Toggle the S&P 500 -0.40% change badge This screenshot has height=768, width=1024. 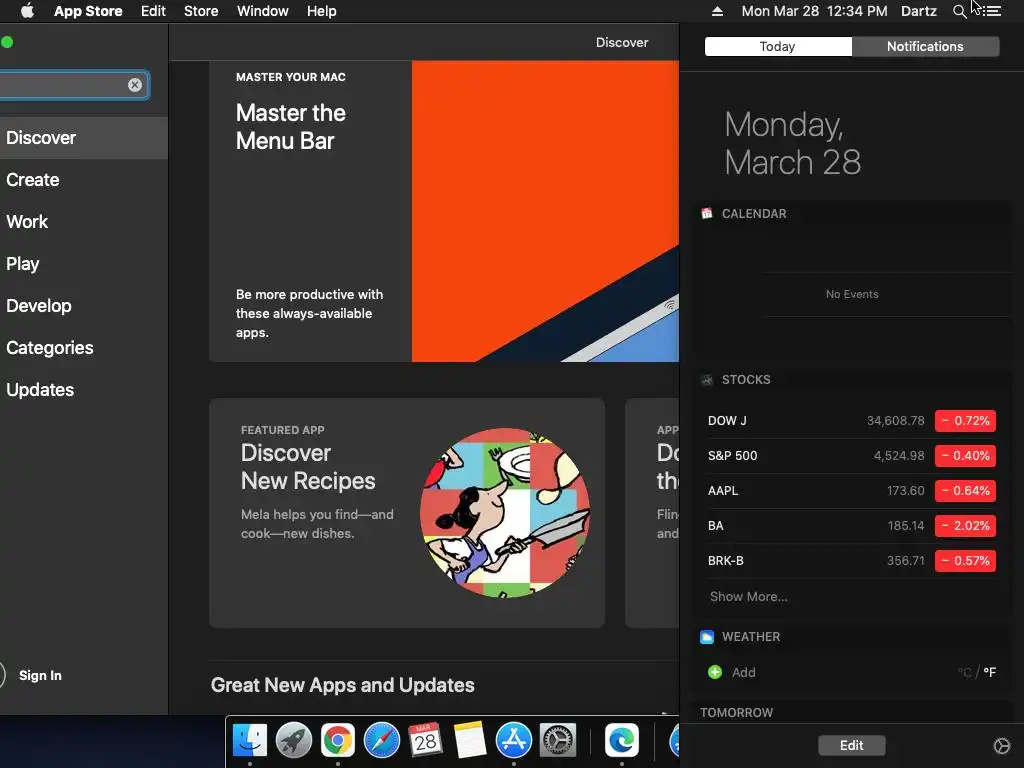point(965,456)
